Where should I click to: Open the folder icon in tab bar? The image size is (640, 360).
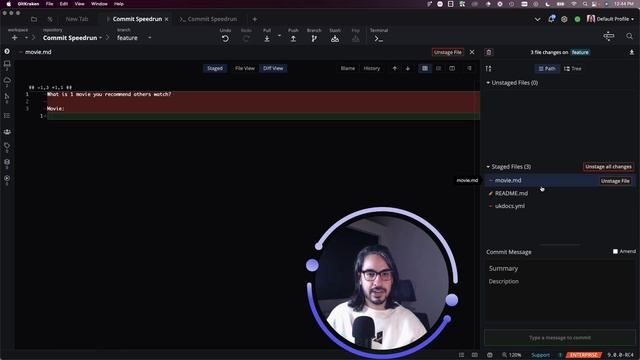(x=34, y=19)
